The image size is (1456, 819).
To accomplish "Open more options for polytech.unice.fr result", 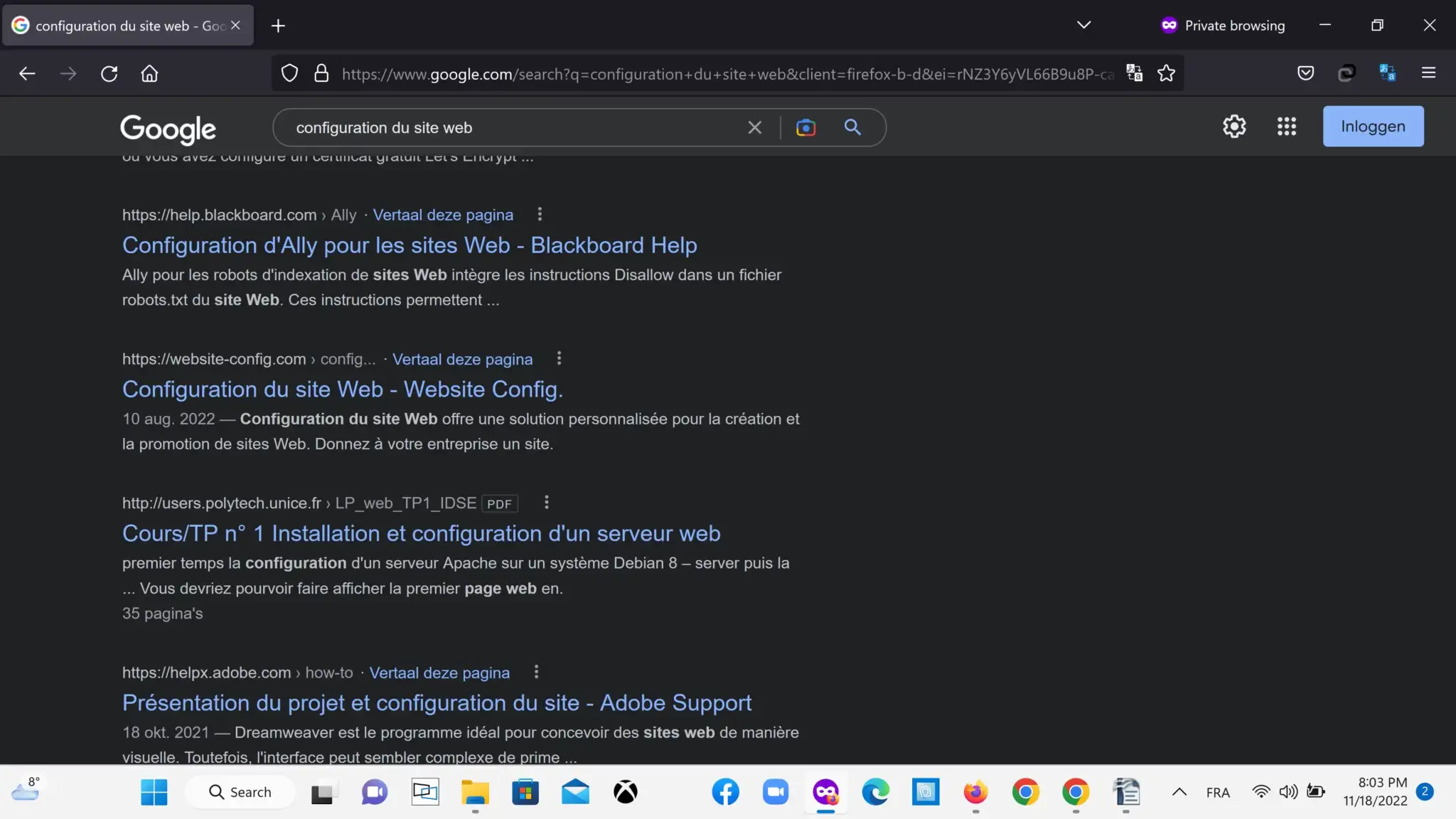I will (x=546, y=503).
